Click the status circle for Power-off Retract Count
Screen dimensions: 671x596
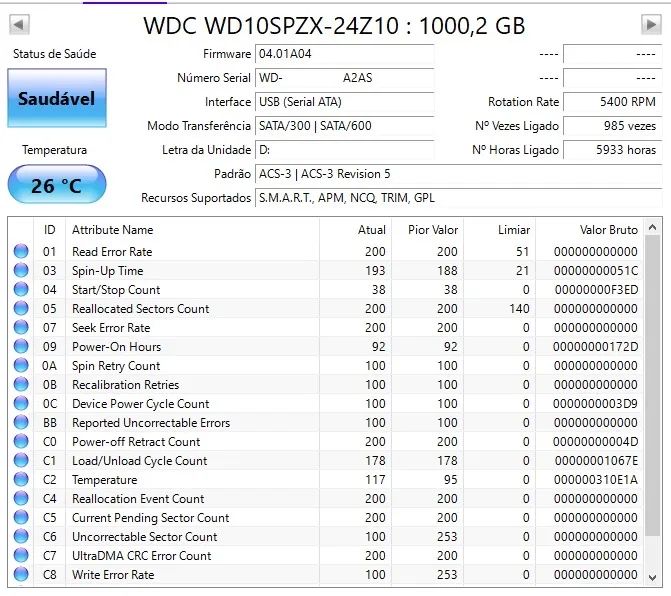[x=21, y=441]
